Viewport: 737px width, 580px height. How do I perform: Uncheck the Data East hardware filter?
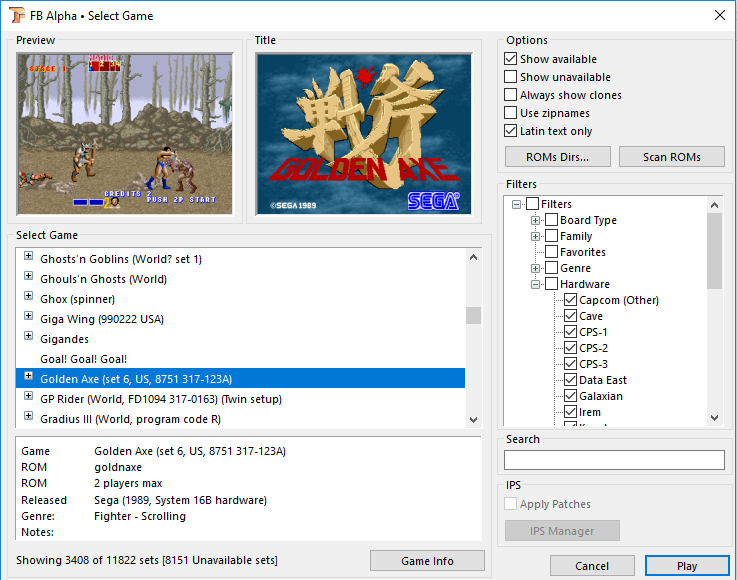coord(571,380)
